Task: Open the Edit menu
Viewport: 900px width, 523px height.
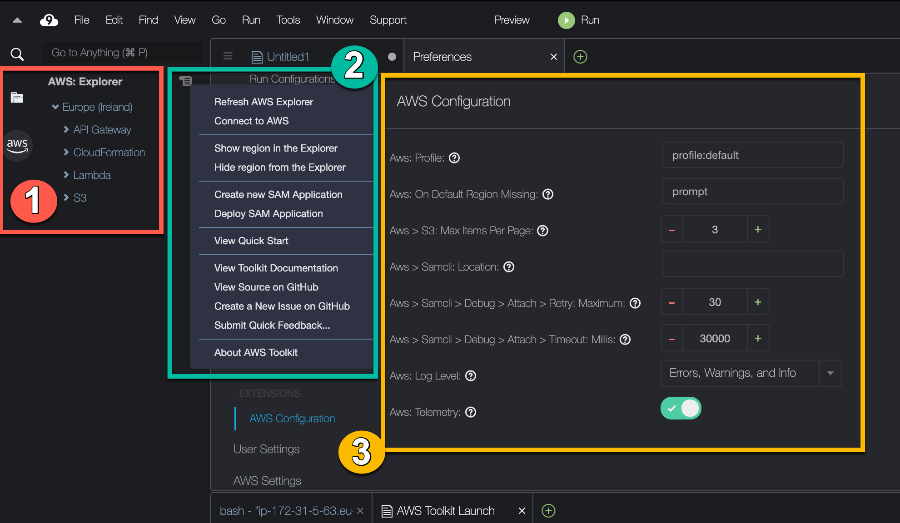Action: [x=114, y=20]
